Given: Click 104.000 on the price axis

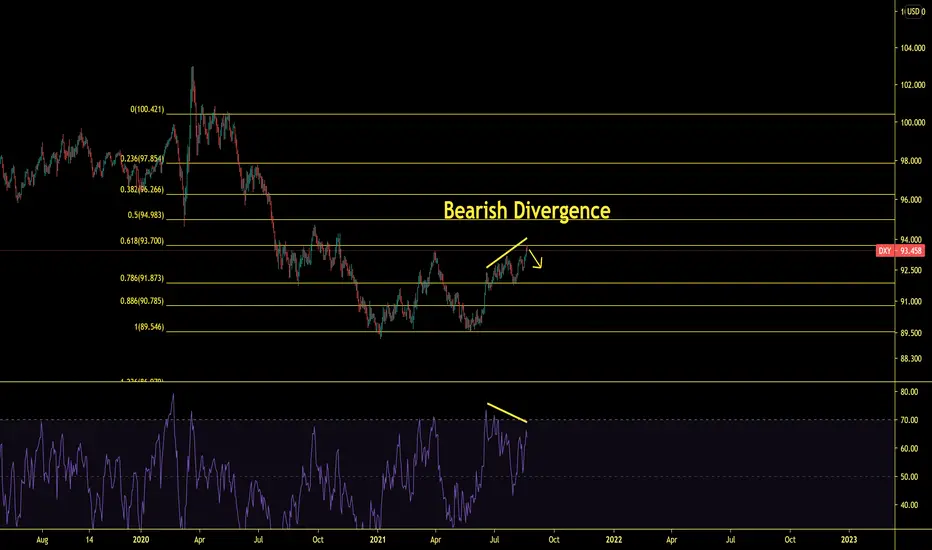Looking at the screenshot, I should [x=912, y=48].
